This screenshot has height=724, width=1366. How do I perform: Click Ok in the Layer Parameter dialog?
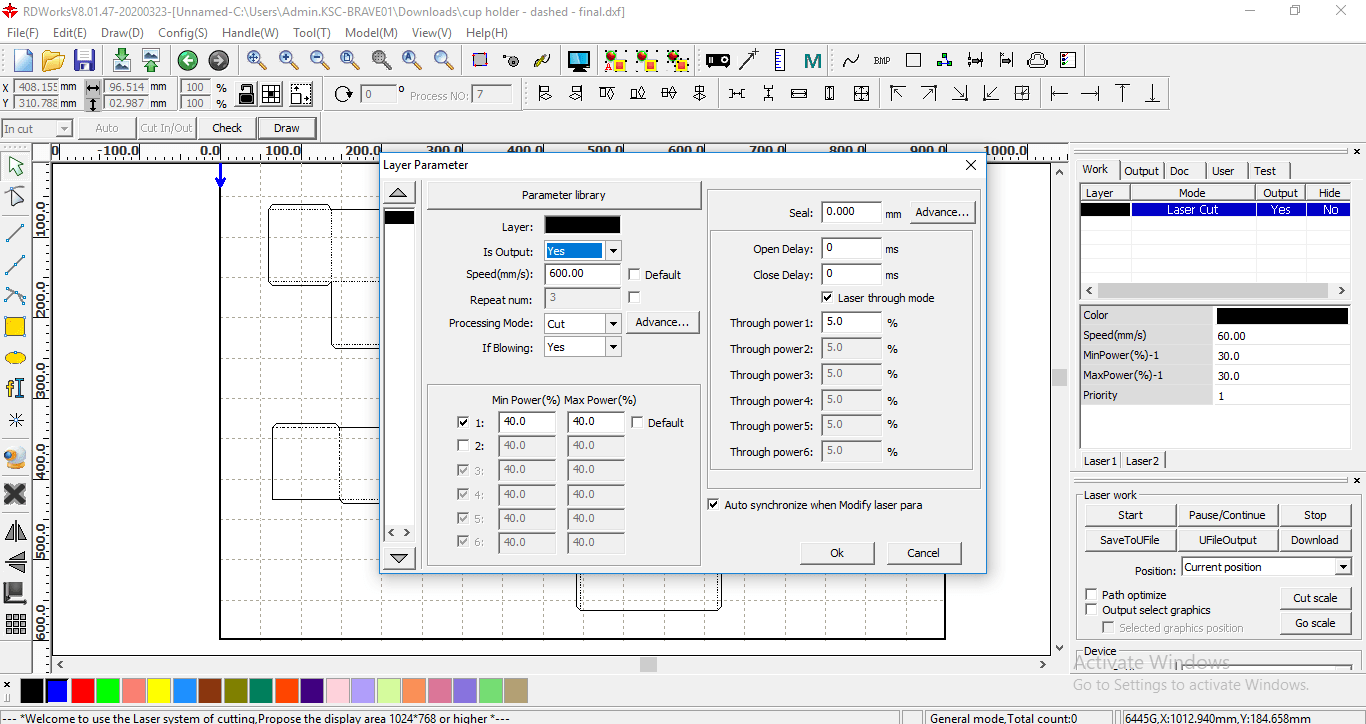pyautogui.click(x=837, y=553)
